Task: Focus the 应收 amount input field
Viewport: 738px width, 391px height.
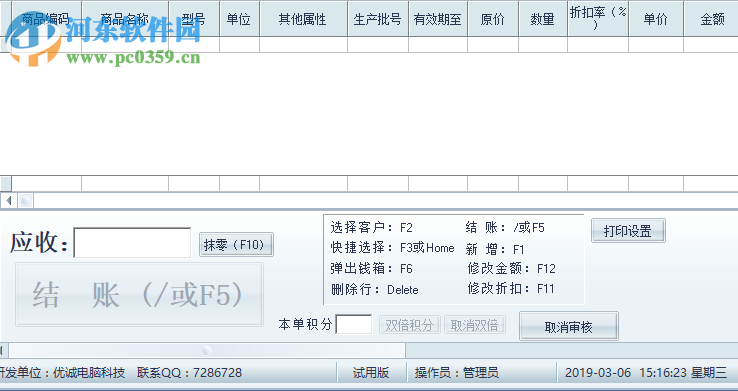Action: click(132, 243)
